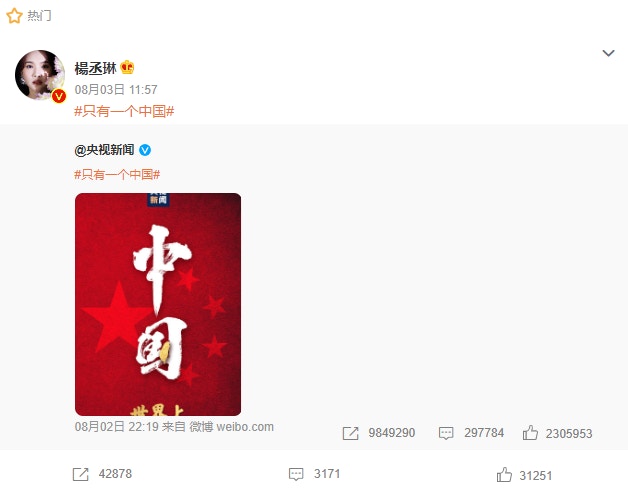Image resolution: width=628 pixels, height=489 pixels.
Task: Repost this post using the 42878 share icon
Action: tap(81, 474)
